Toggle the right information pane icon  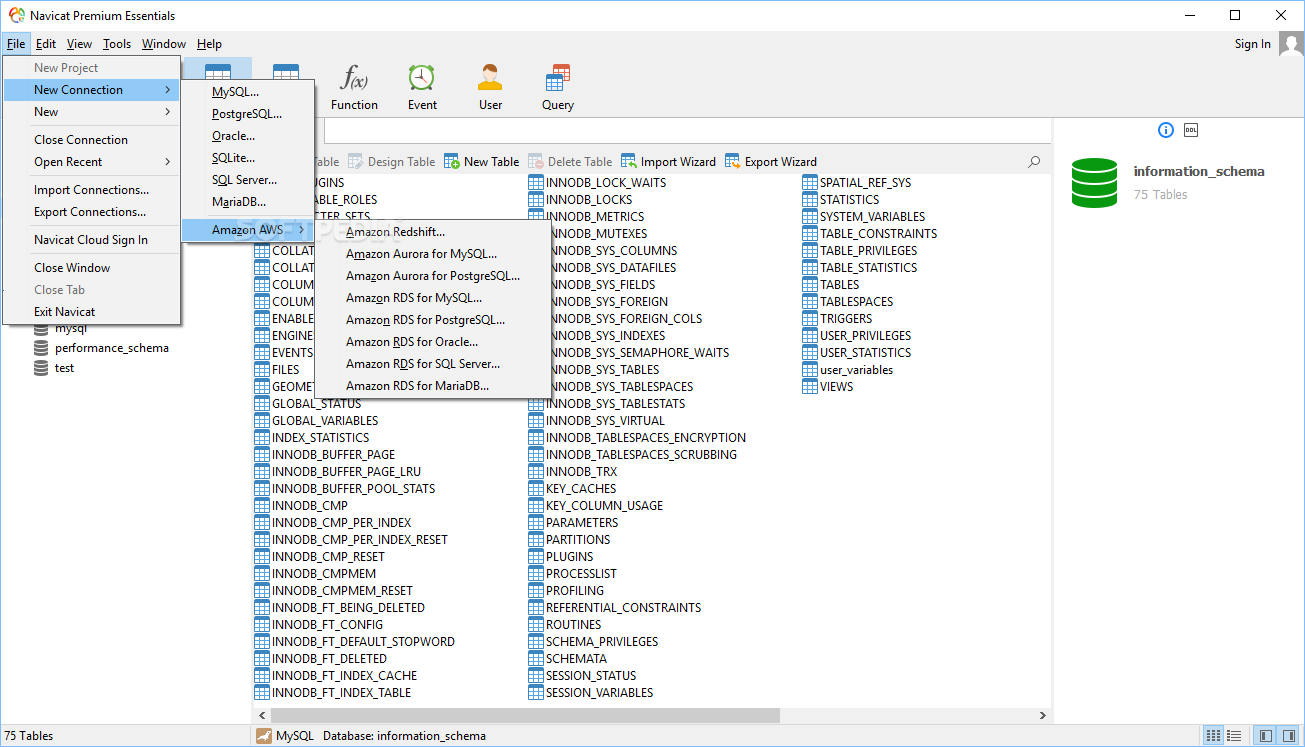pyautogui.click(x=1289, y=736)
